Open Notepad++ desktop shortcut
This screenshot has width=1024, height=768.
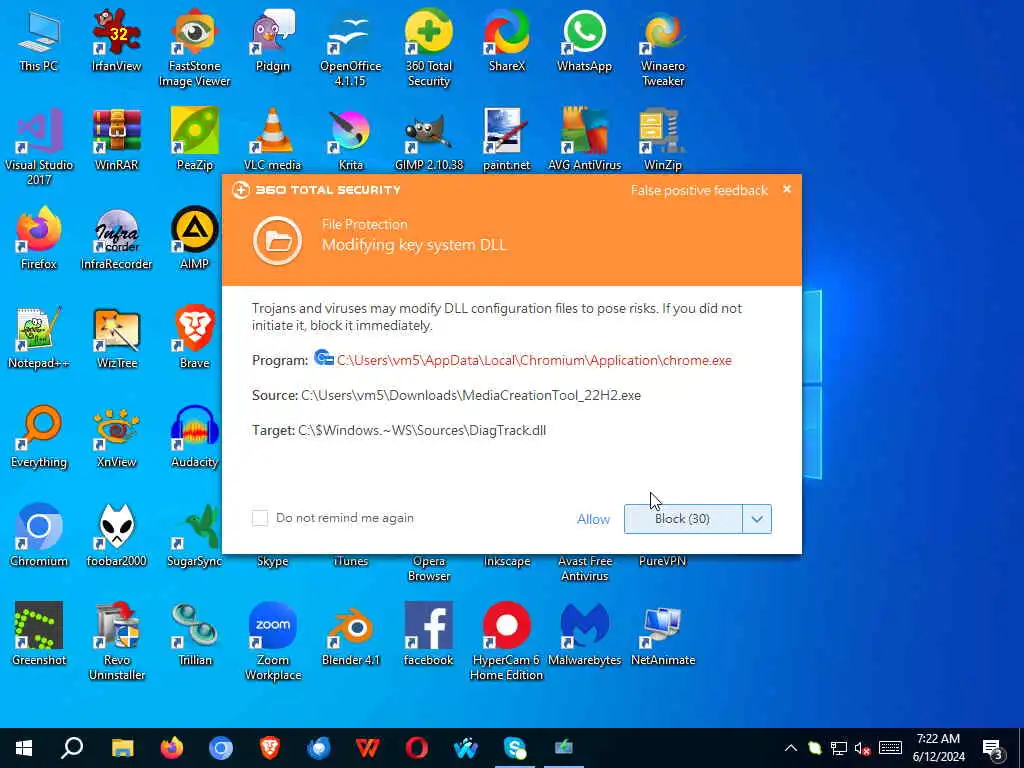(39, 338)
